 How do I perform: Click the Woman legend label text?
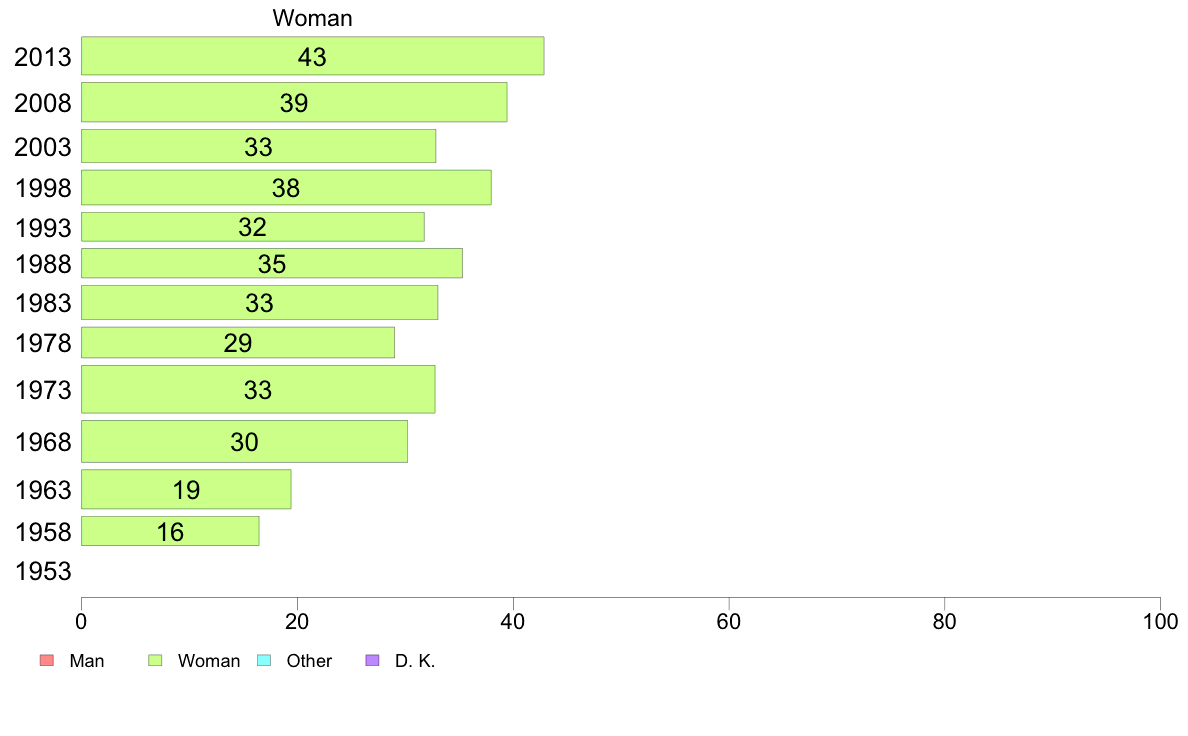[x=209, y=661]
